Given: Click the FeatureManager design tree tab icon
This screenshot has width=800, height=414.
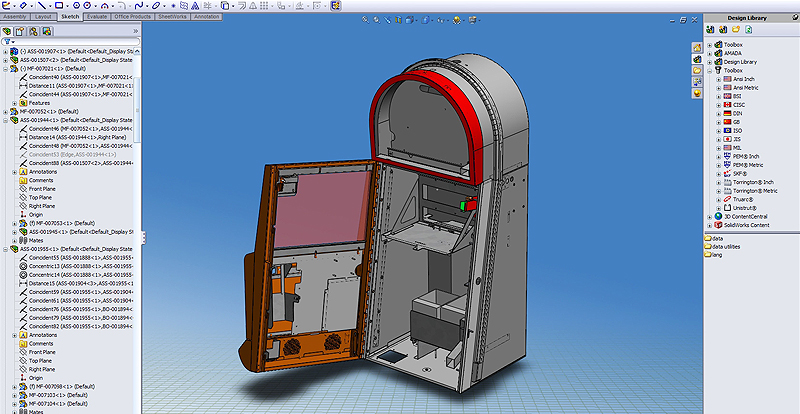Looking at the screenshot, I should click(x=8, y=32).
